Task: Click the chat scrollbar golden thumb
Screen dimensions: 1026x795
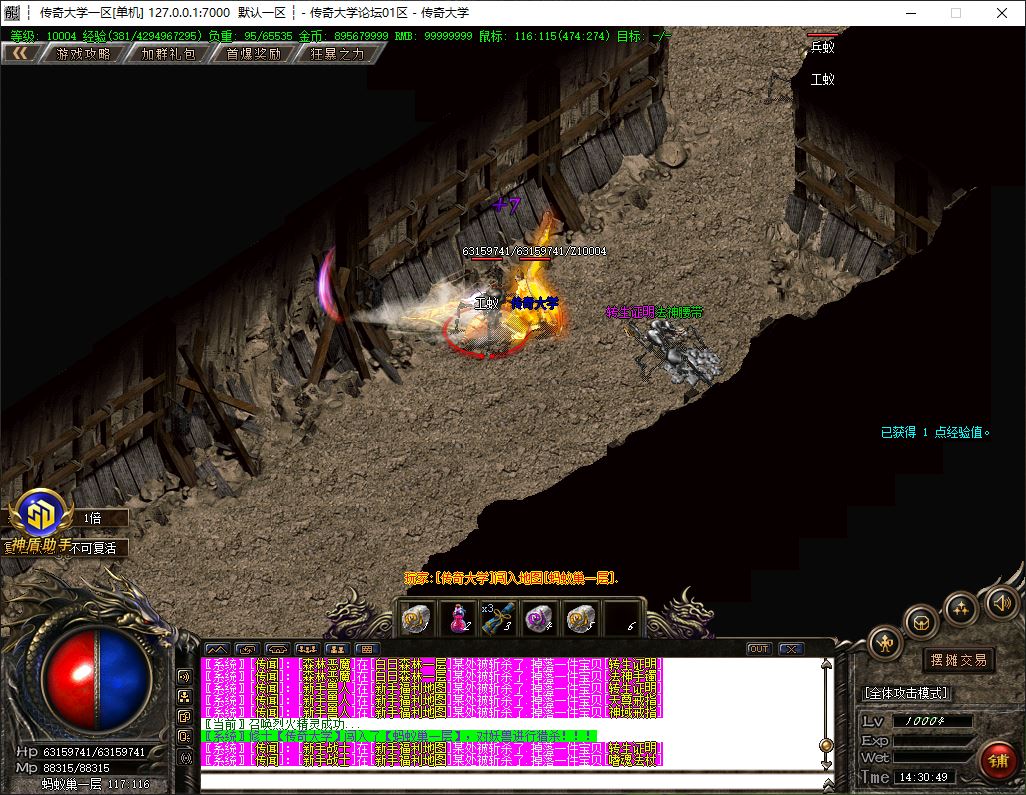Action: (826, 745)
